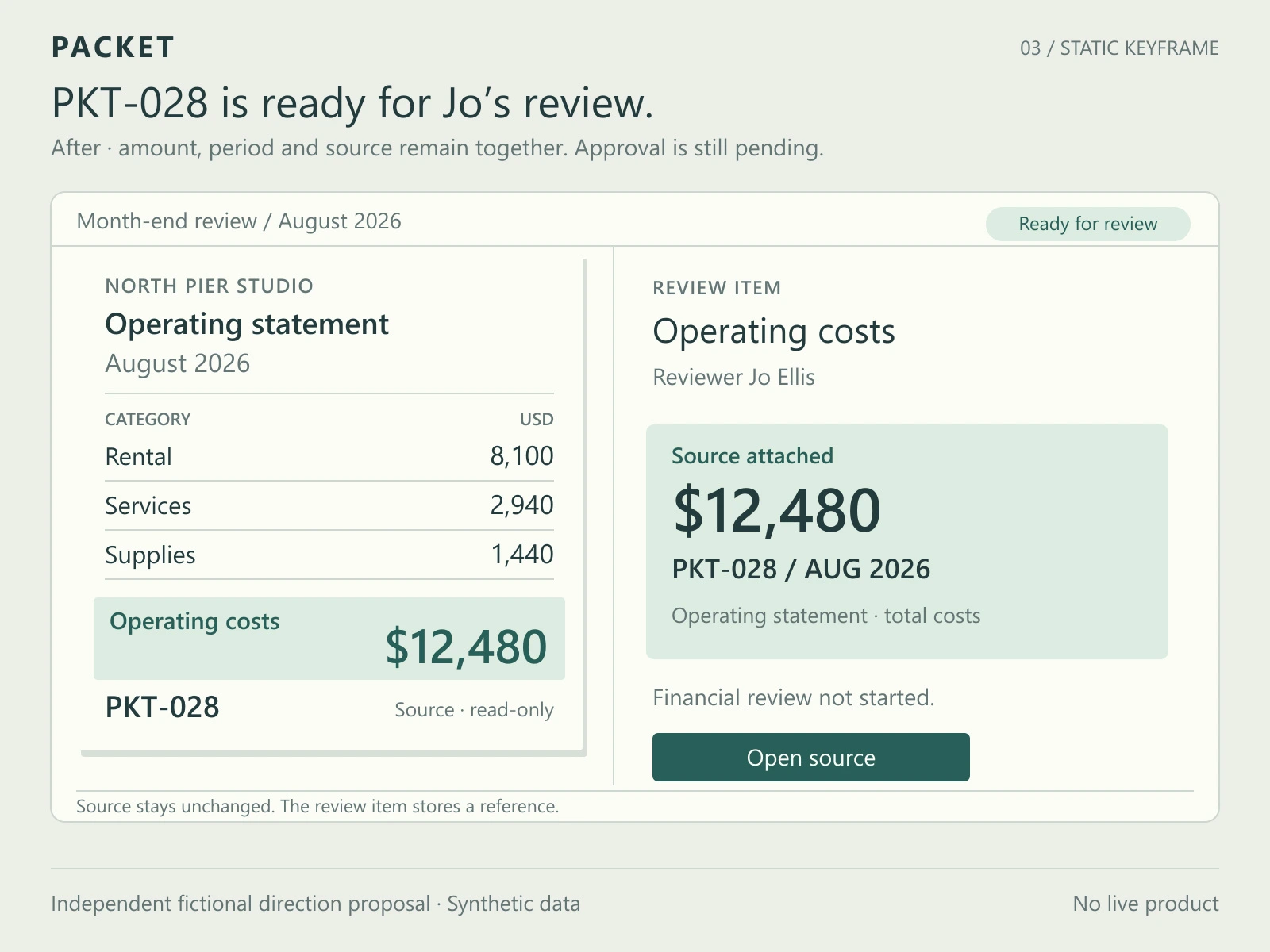Image resolution: width=1270 pixels, height=952 pixels.
Task: Click the Reviewer Jo Ellis text
Action: (733, 377)
